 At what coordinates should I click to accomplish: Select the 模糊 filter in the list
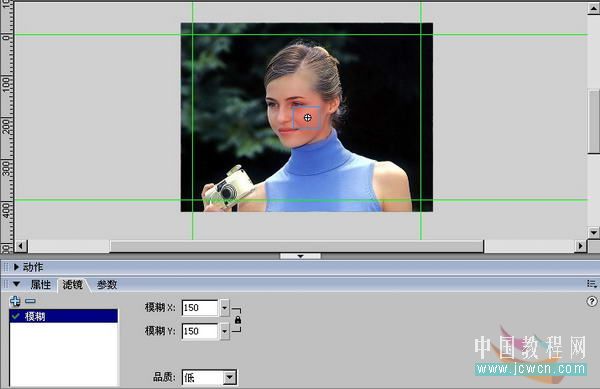tap(64, 316)
